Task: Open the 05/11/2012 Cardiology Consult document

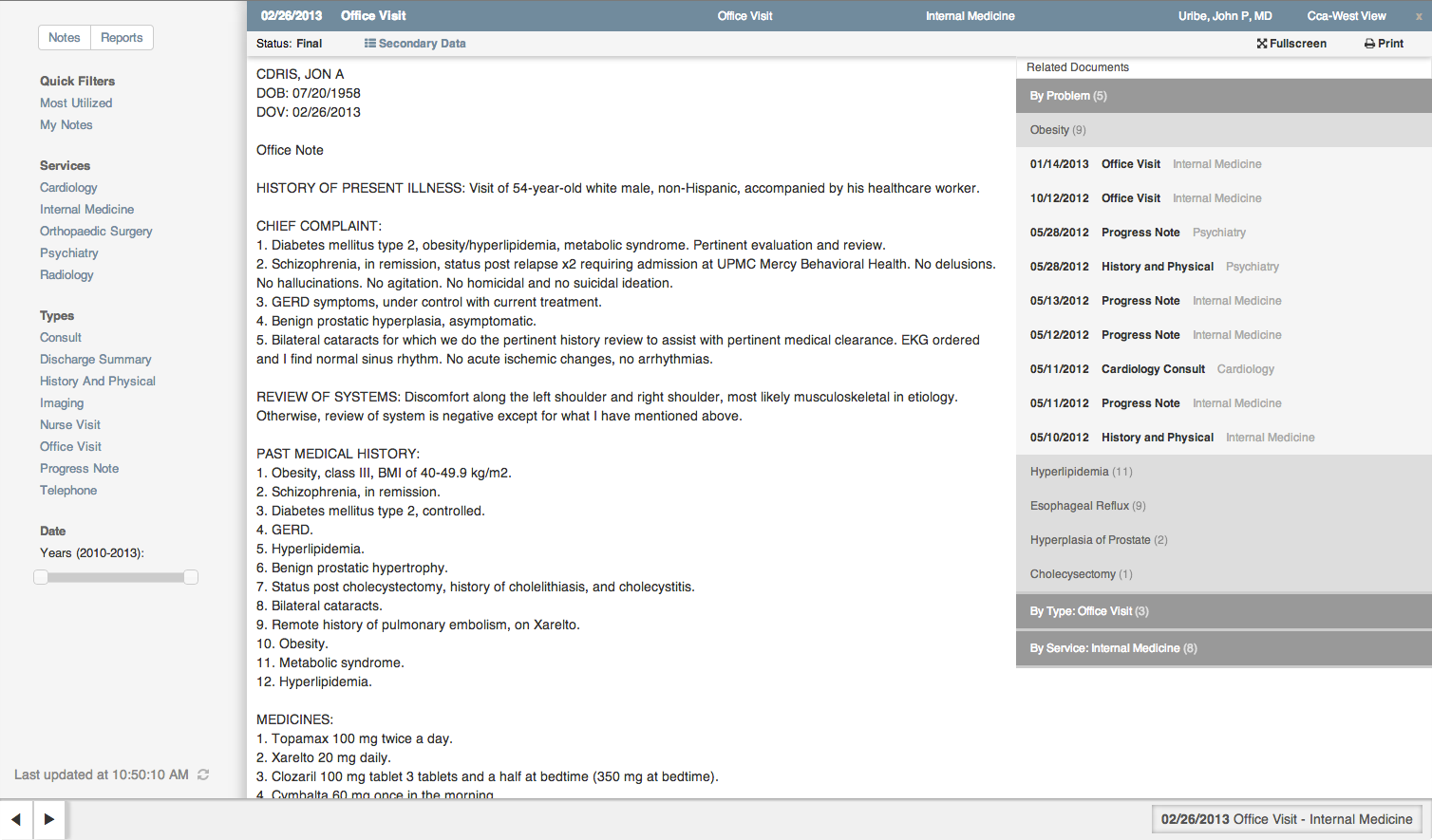Action: coord(1152,369)
